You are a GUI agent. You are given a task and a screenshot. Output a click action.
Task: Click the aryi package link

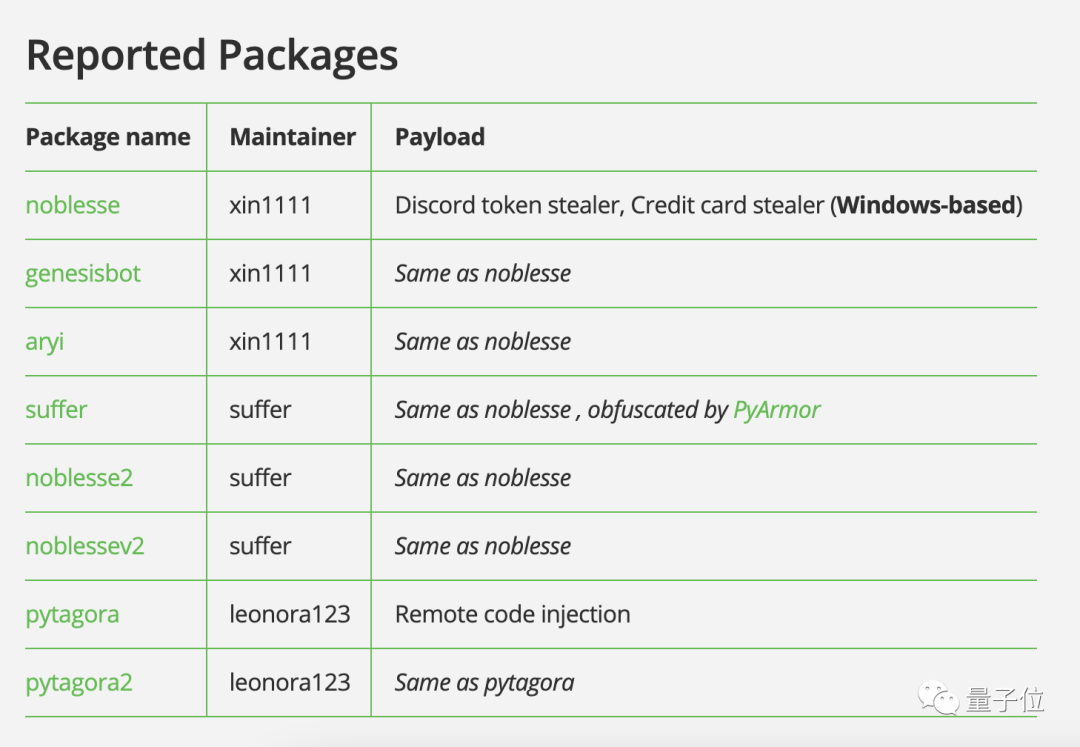[x=45, y=341]
